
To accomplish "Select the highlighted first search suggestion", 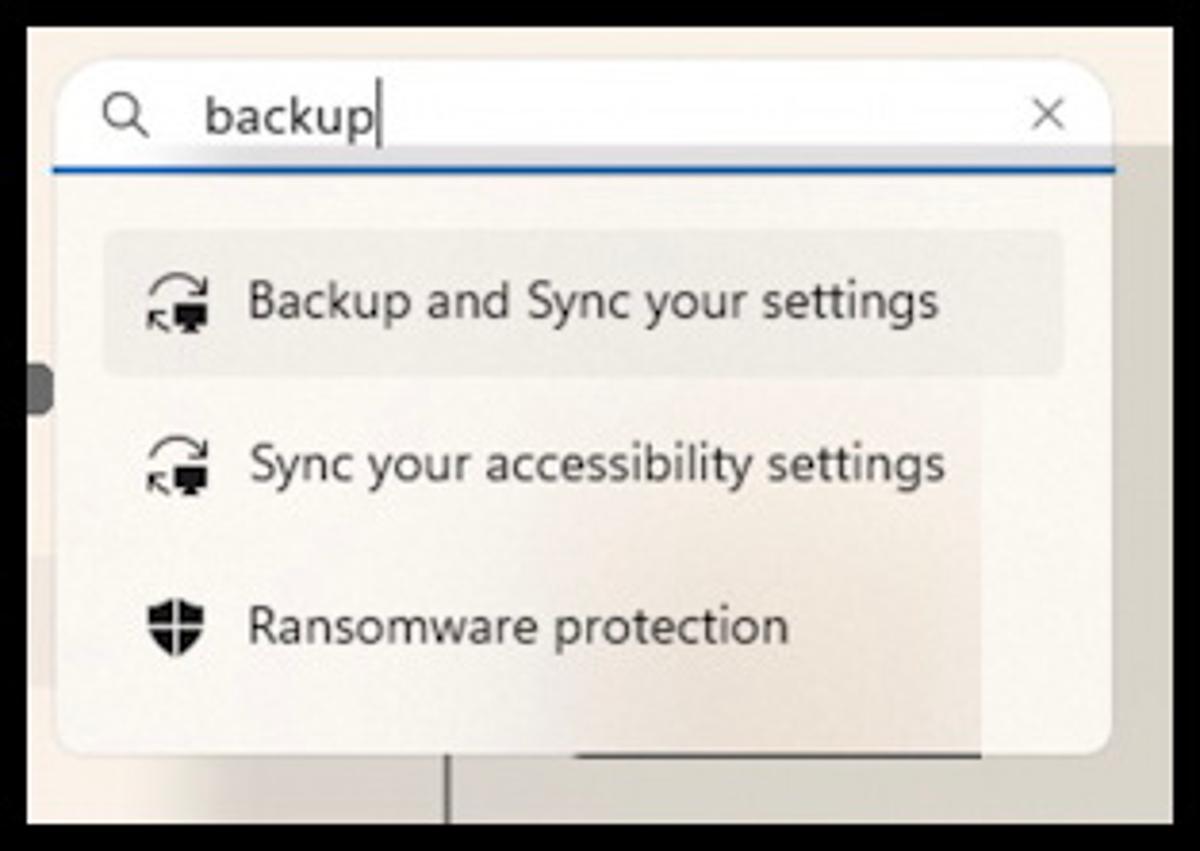I will 592,302.
